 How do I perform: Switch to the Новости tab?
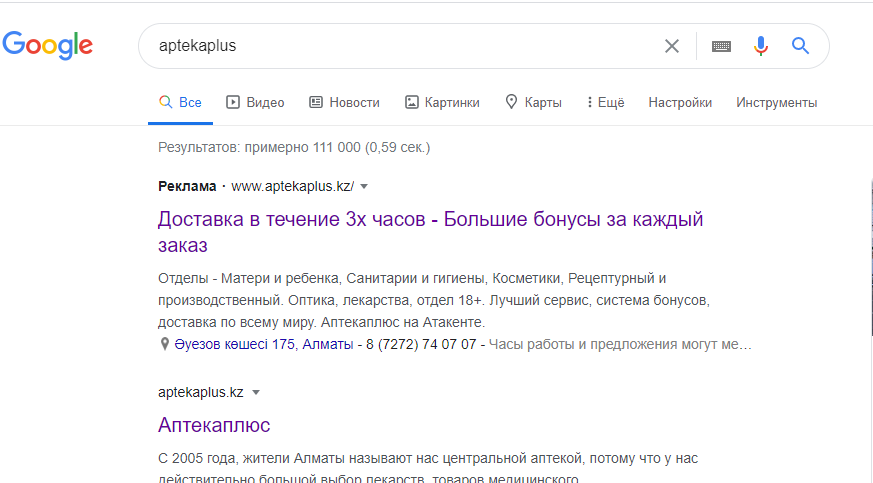point(344,102)
